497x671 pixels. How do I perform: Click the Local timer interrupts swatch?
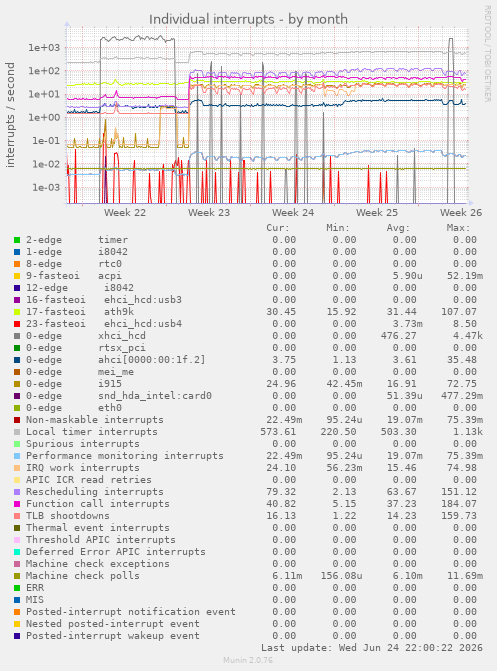click(17, 432)
